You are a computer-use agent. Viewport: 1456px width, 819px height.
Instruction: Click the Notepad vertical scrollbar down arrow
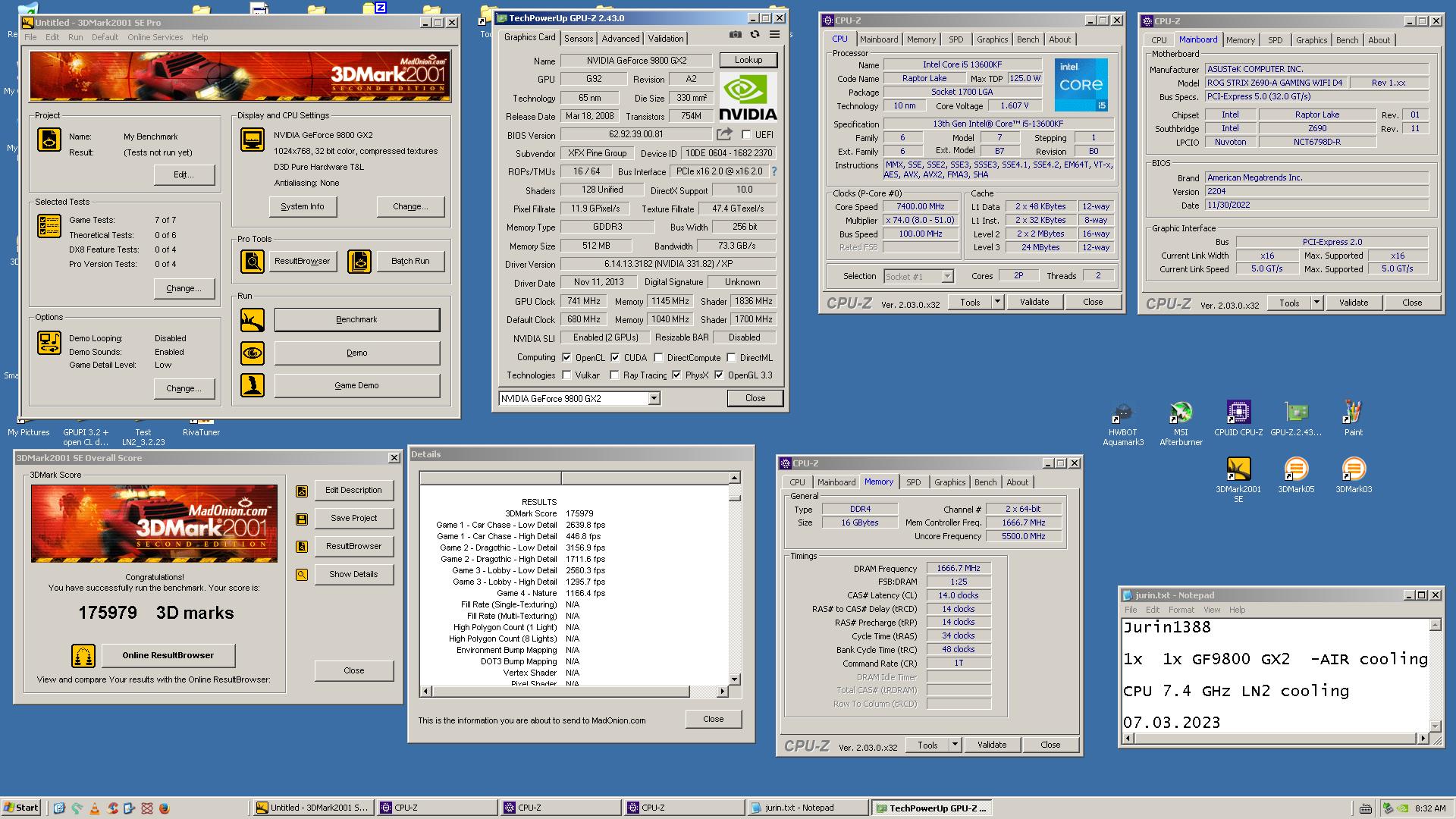point(1435,726)
